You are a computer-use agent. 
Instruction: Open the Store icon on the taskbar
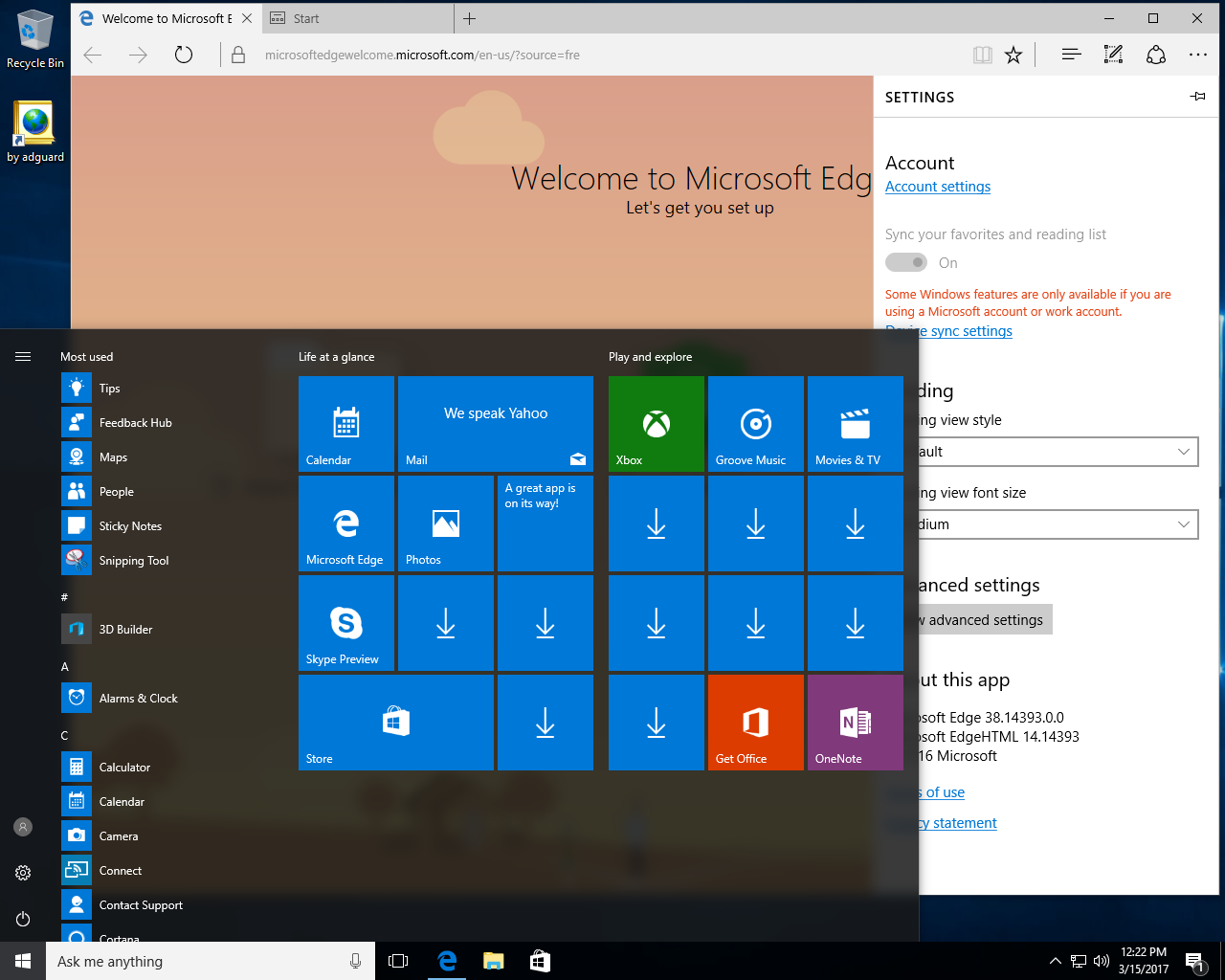(540, 962)
